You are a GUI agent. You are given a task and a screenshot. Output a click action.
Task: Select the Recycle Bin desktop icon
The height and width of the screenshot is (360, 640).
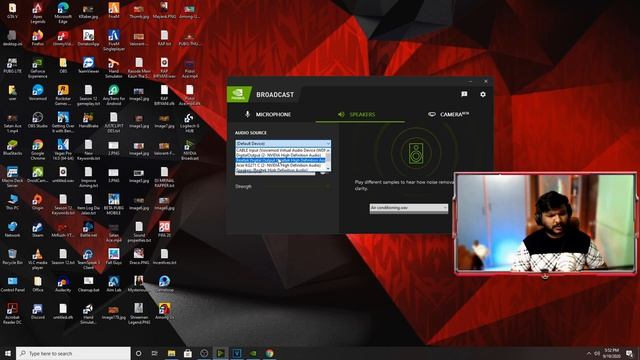(x=12, y=257)
